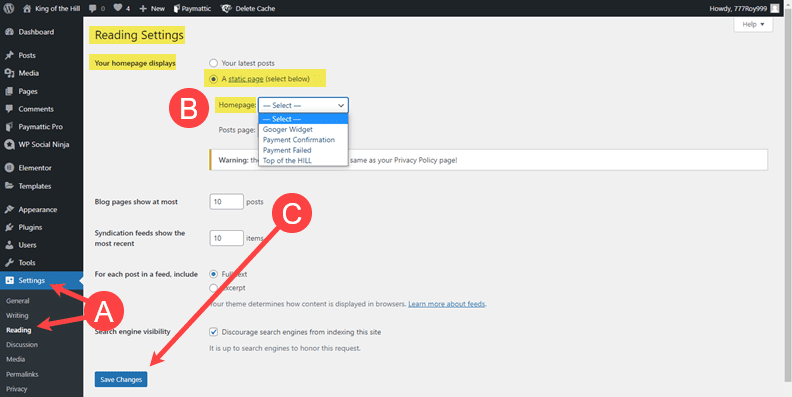Click the Paymattic icon in admin bar

(x=176, y=9)
